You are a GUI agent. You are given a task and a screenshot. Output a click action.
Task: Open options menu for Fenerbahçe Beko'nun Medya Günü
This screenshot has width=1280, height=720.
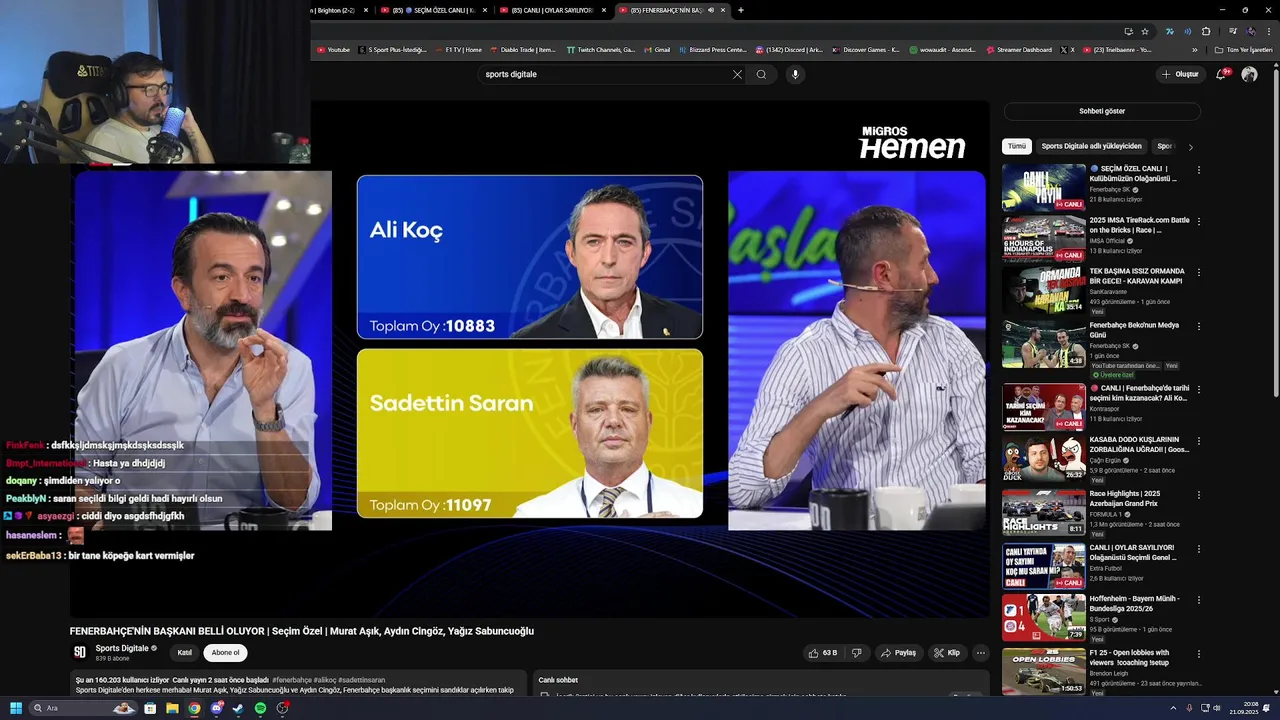coord(1199,326)
